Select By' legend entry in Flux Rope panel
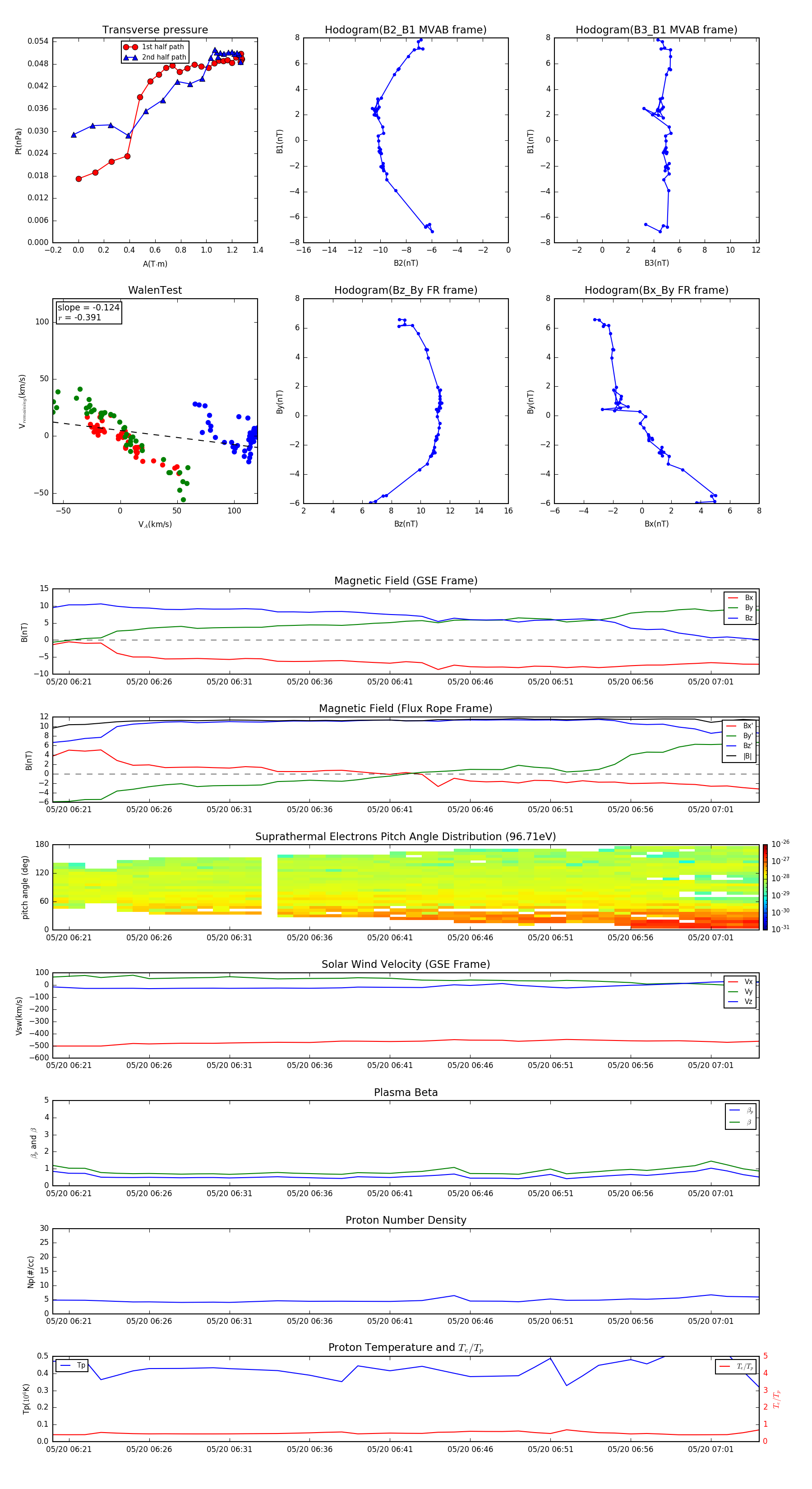812x1489 pixels. coord(740,736)
